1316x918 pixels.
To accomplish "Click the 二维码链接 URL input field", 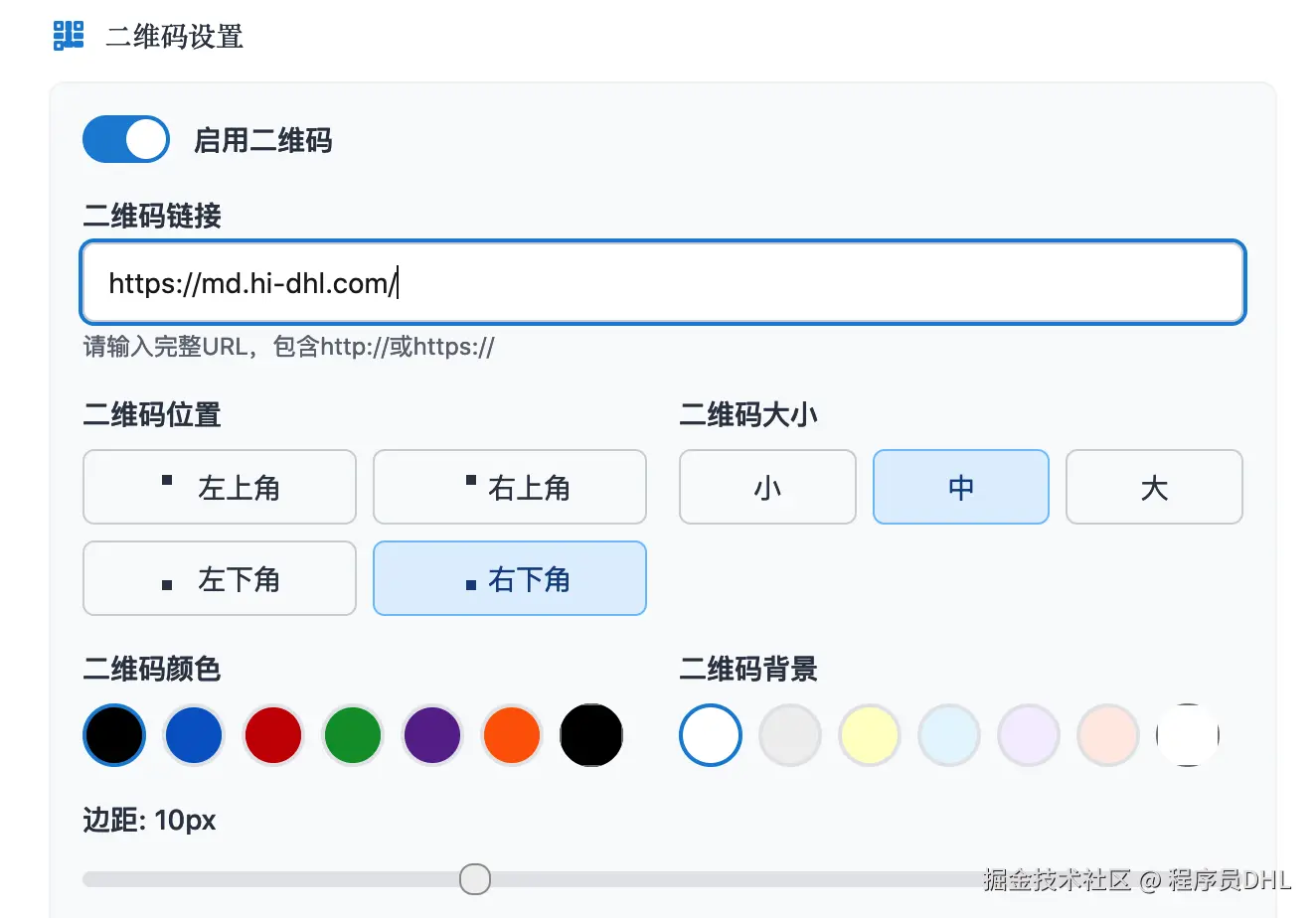I will [x=662, y=283].
